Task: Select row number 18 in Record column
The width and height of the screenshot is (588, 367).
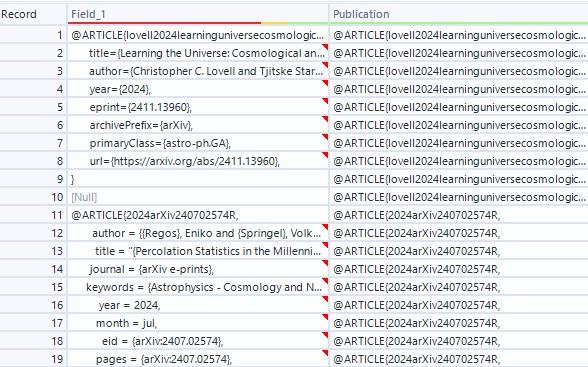Action: tap(33, 341)
